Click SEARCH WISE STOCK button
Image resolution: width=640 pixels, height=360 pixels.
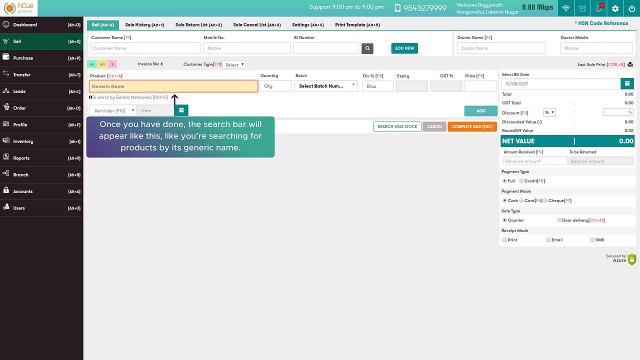coord(397,127)
